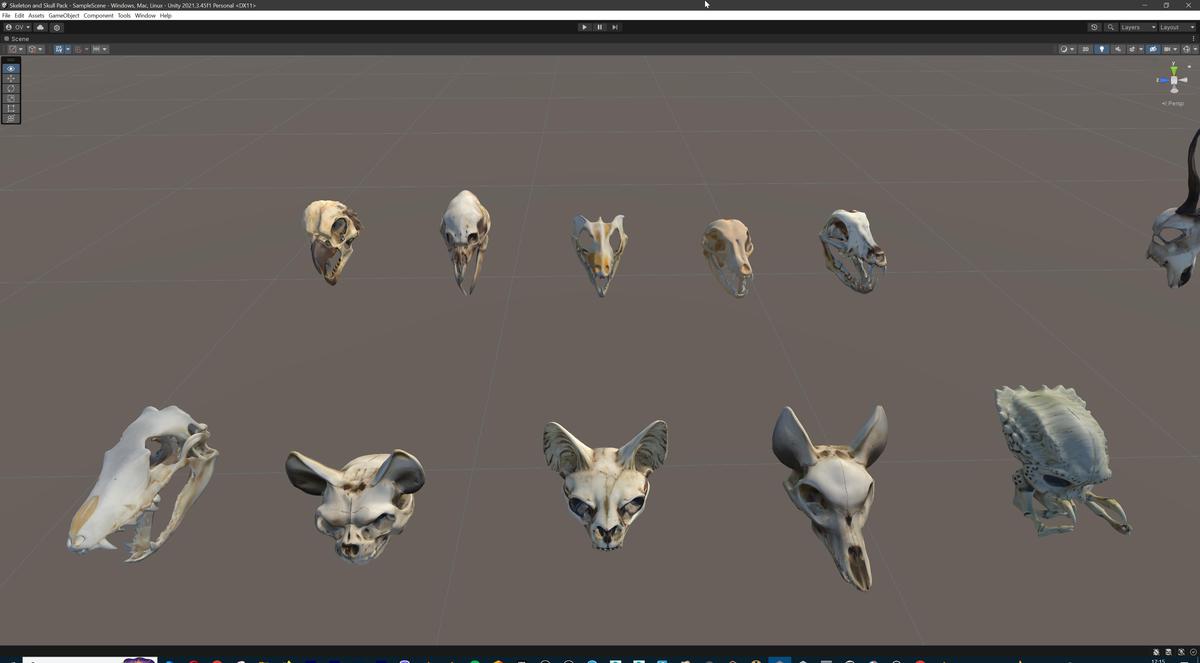Toggle the 2D view mode

(x=1085, y=48)
